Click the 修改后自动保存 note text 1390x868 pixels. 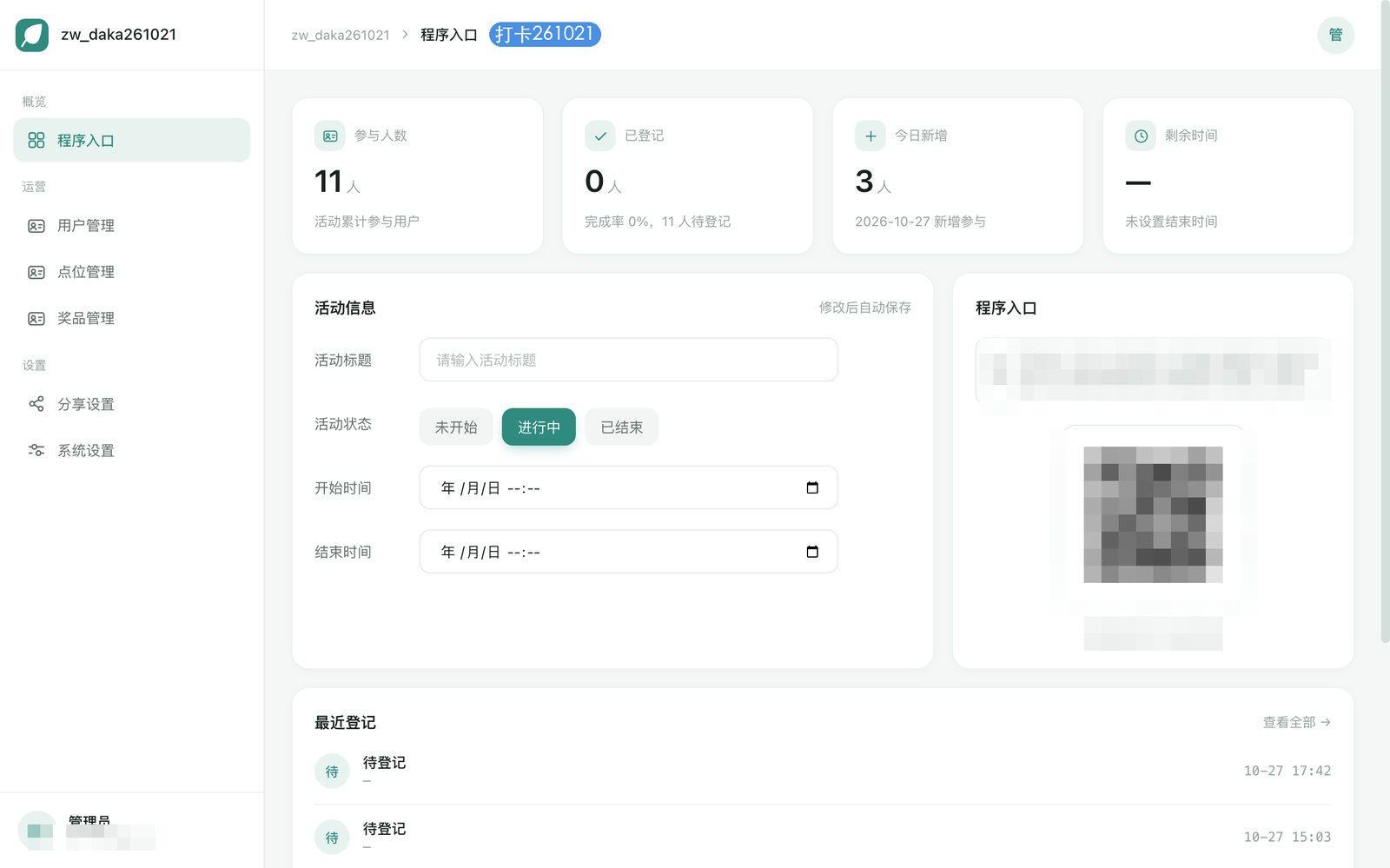point(864,308)
